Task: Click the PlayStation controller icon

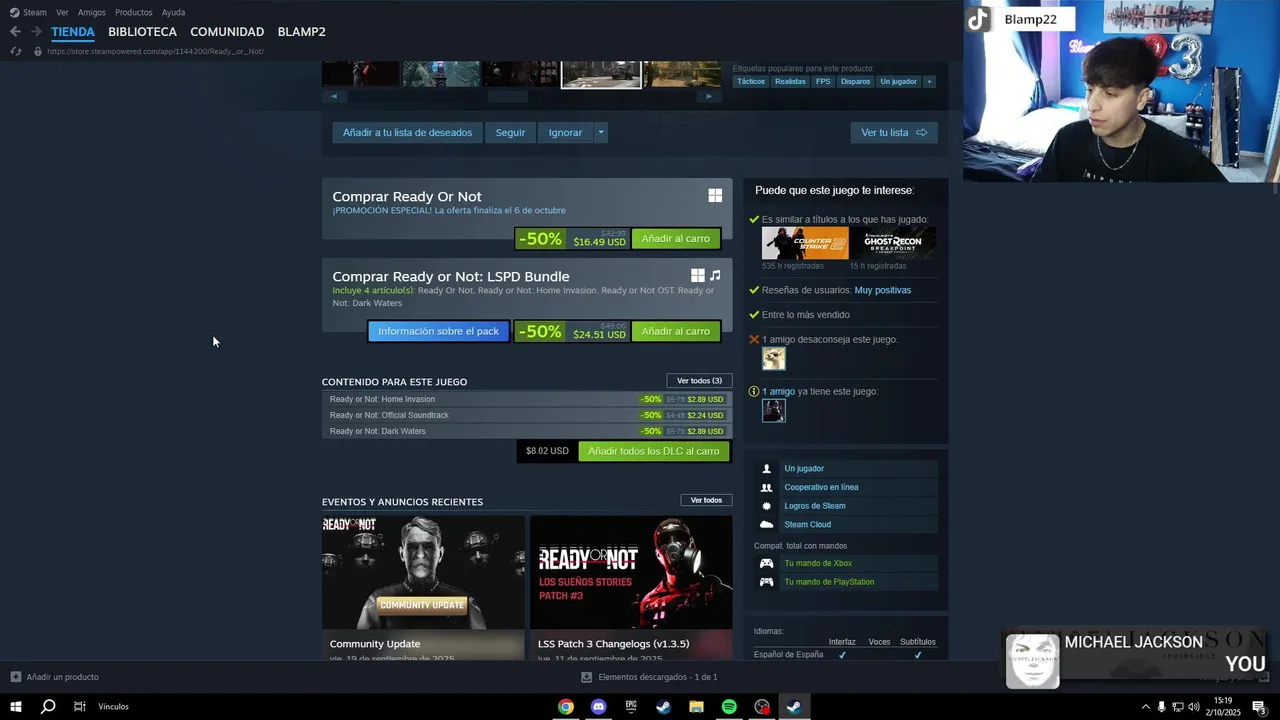Action: pyautogui.click(x=766, y=582)
